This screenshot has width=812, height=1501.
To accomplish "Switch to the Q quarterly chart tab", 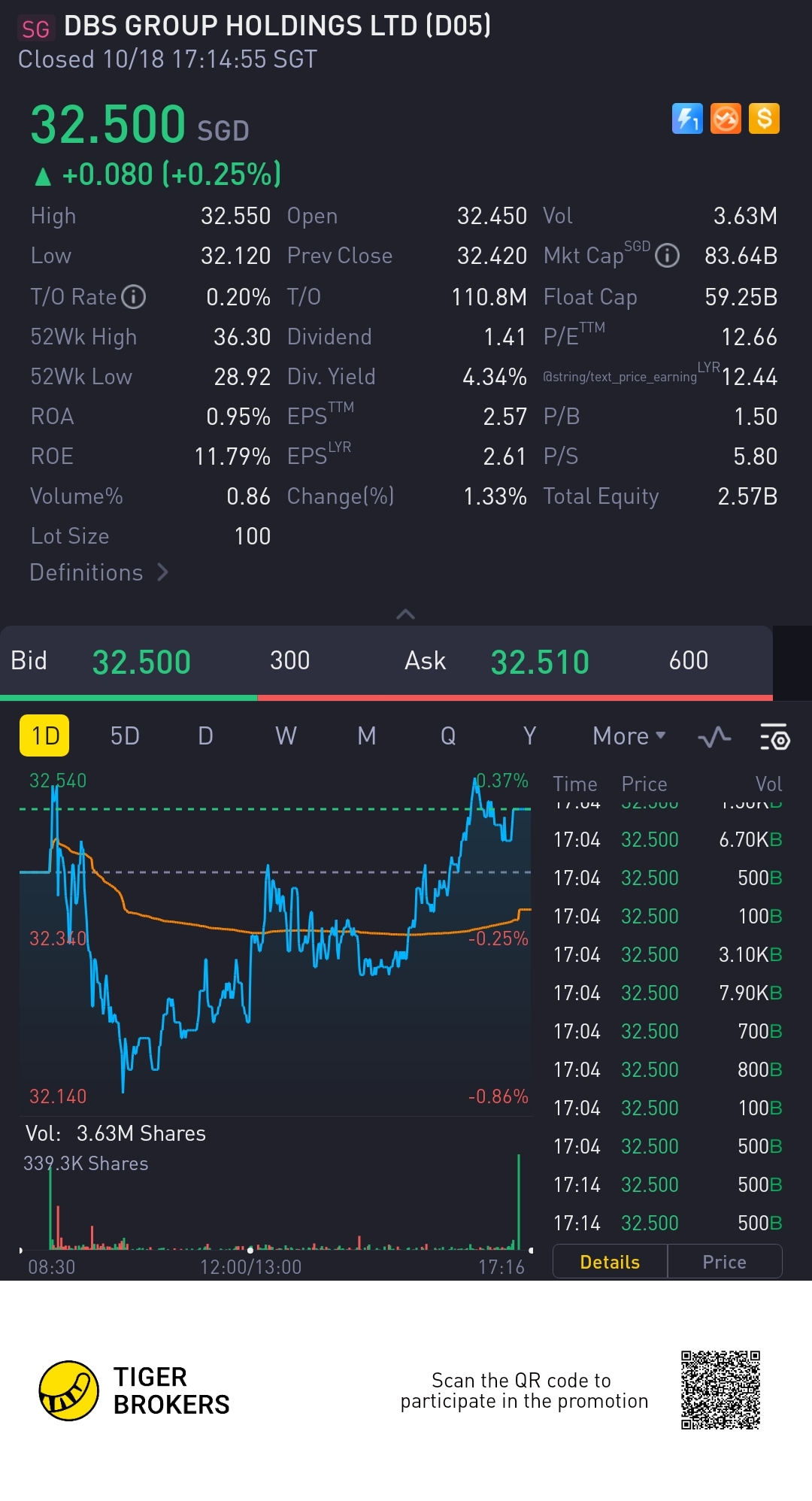I will pyautogui.click(x=448, y=735).
